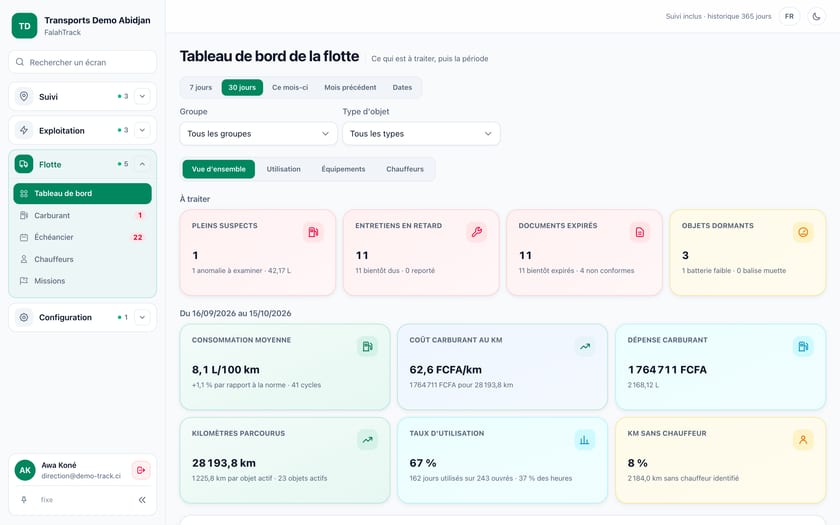Open the Chauffeurs sidebar entry

[82, 259]
